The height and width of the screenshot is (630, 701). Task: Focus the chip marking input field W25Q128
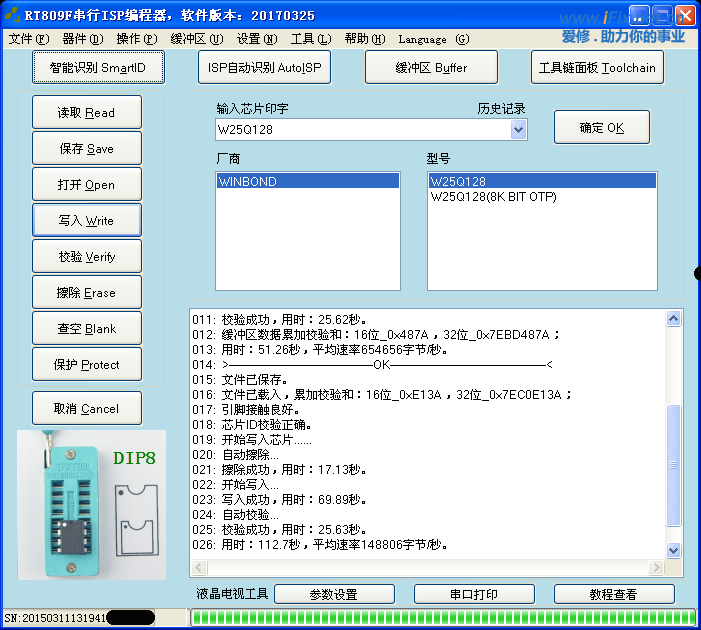(363, 130)
